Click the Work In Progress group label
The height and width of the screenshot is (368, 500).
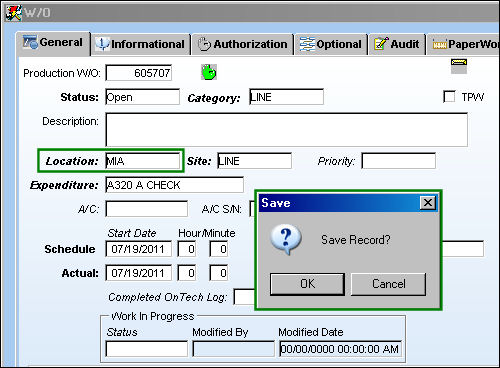[x=153, y=316]
